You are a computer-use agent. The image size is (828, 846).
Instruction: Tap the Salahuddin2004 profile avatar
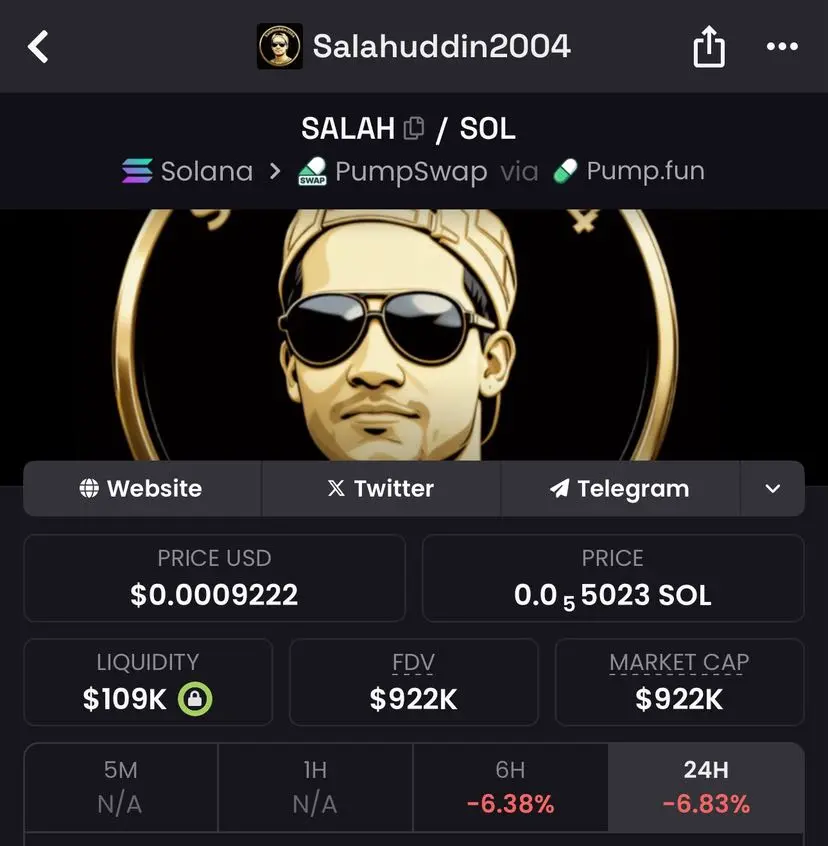tap(279, 46)
